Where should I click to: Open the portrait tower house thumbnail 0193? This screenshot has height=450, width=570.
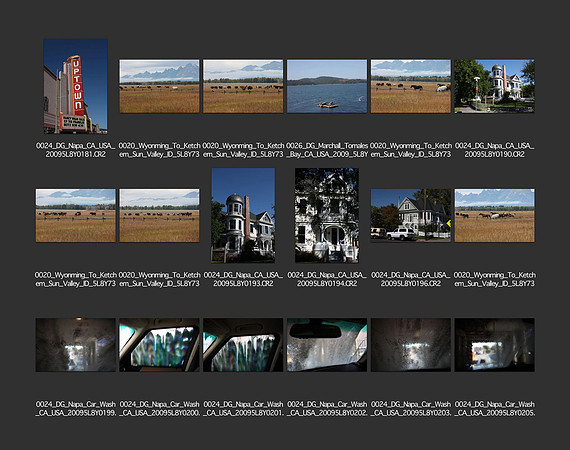tap(243, 215)
